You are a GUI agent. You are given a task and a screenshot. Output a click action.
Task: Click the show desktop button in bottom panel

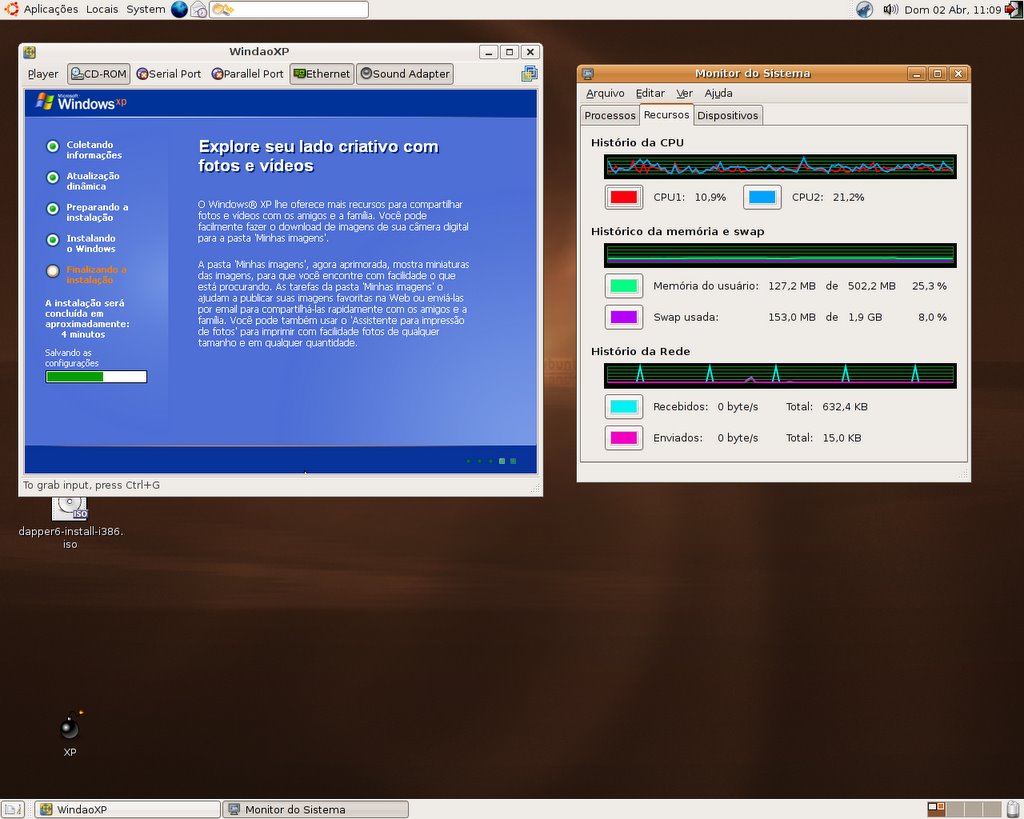(x=12, y=809)
